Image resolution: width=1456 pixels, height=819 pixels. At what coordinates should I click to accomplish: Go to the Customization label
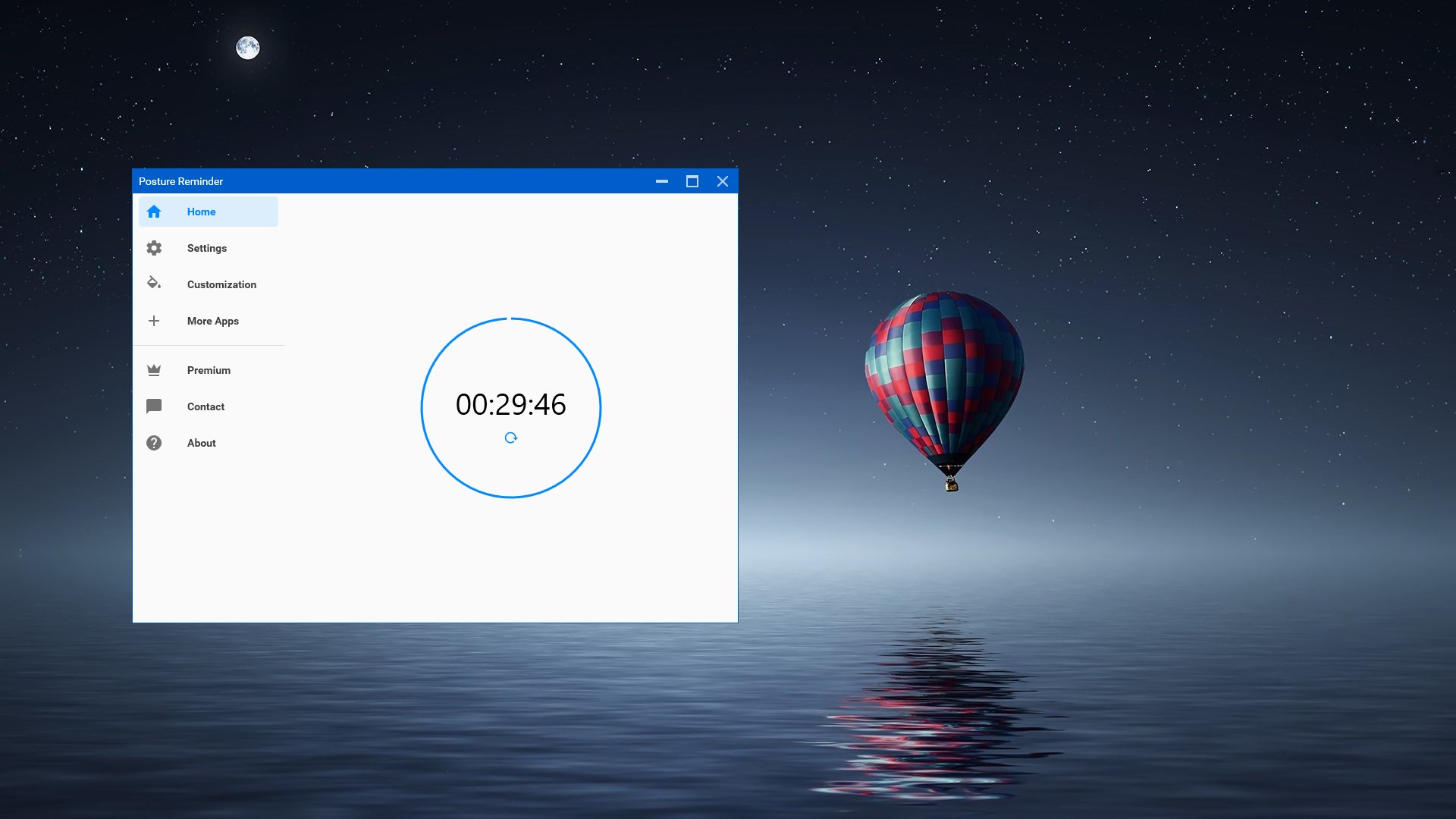(x=221, y=284)
